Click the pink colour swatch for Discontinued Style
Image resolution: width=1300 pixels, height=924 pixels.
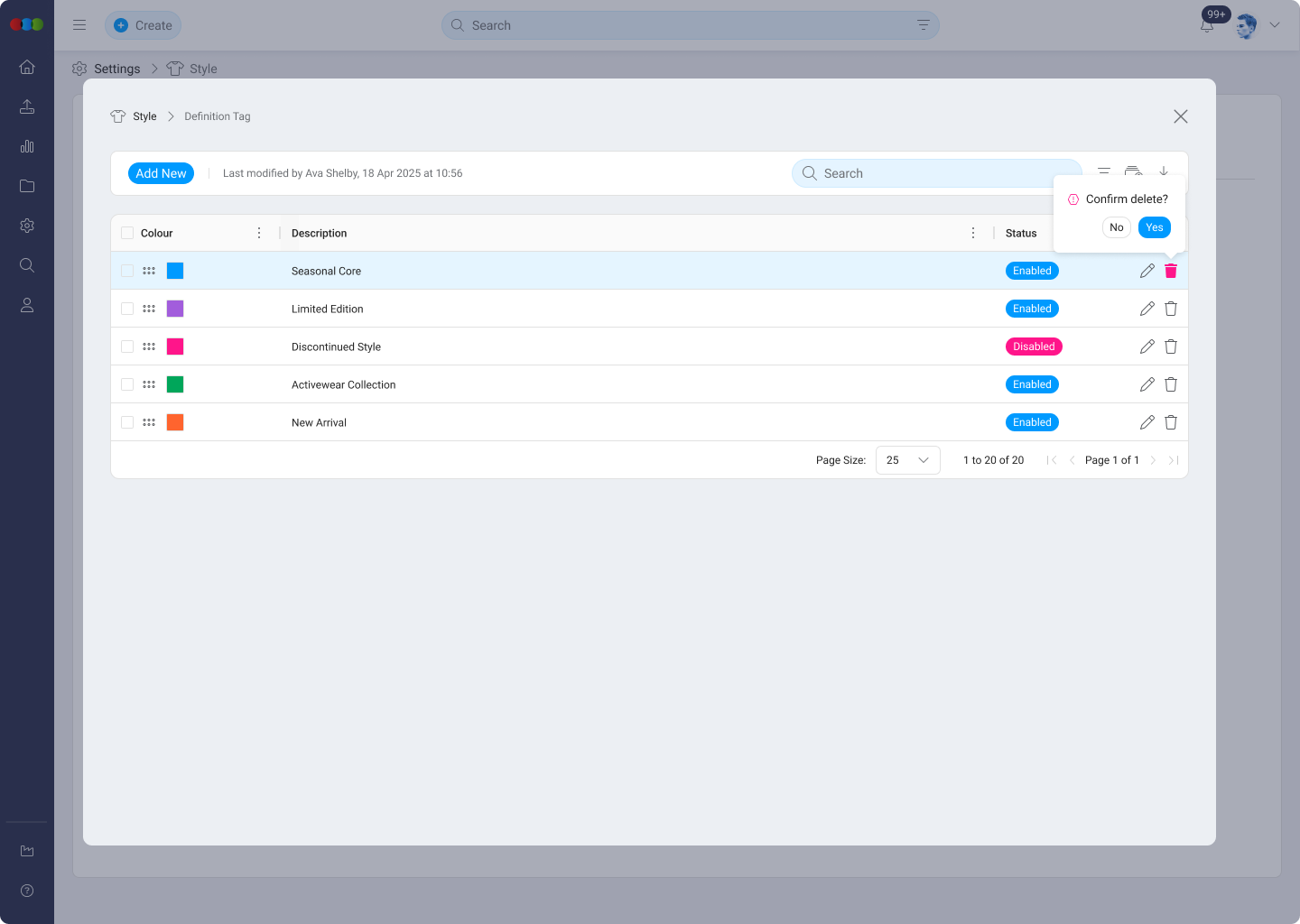(175, 346)
